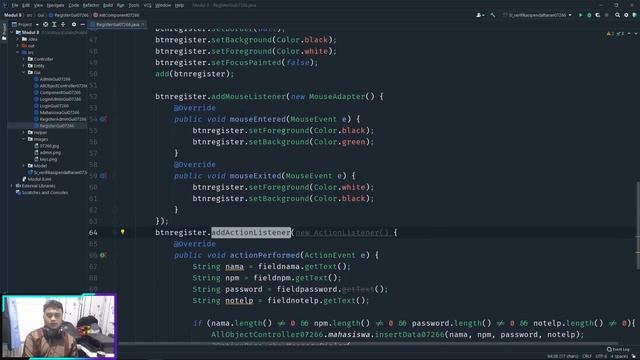Close the RegisterGui07266.java editor tab
Image resolution: width=640 pixels, height=360 pixels.
click(x=143, y=24)
